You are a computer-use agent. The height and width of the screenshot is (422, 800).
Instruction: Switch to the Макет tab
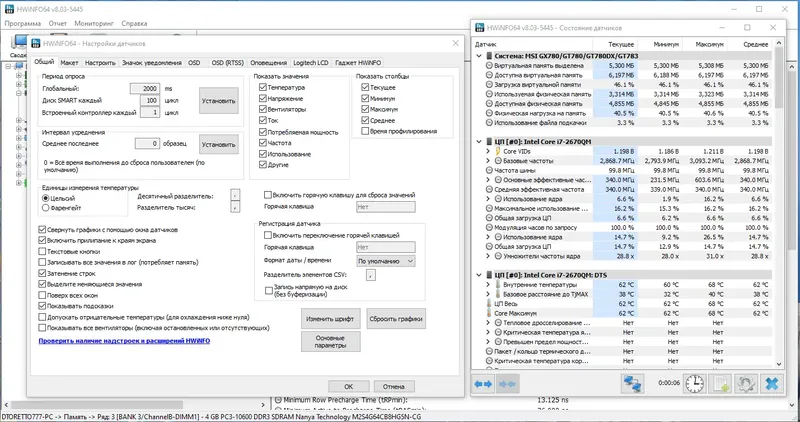69,63
